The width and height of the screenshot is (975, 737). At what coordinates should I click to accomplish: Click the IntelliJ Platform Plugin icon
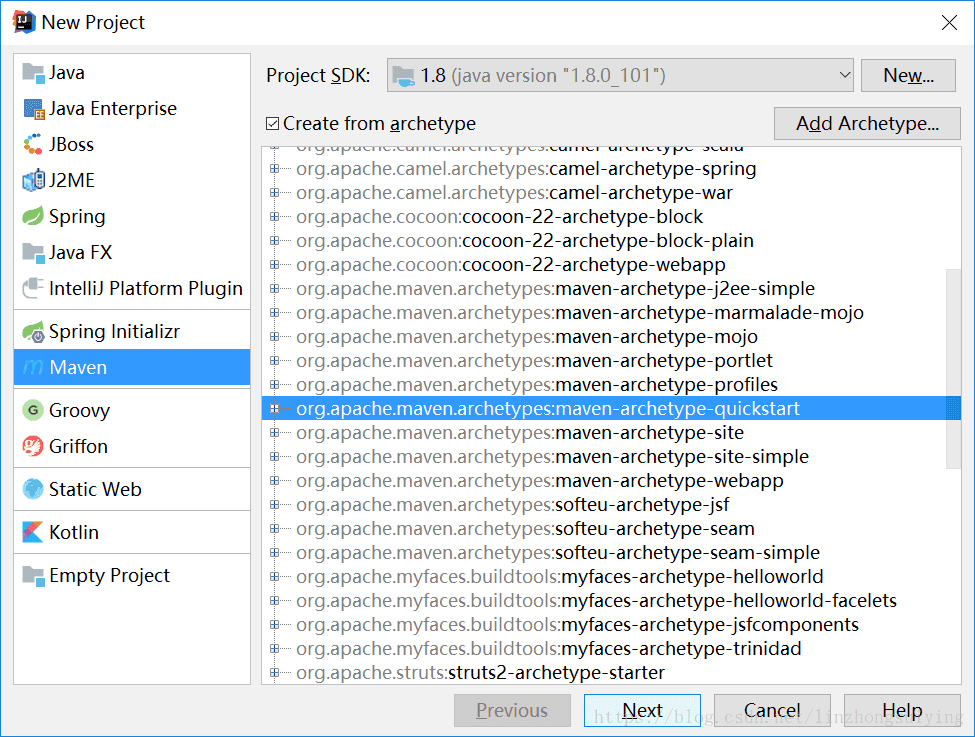click(33, 288)
